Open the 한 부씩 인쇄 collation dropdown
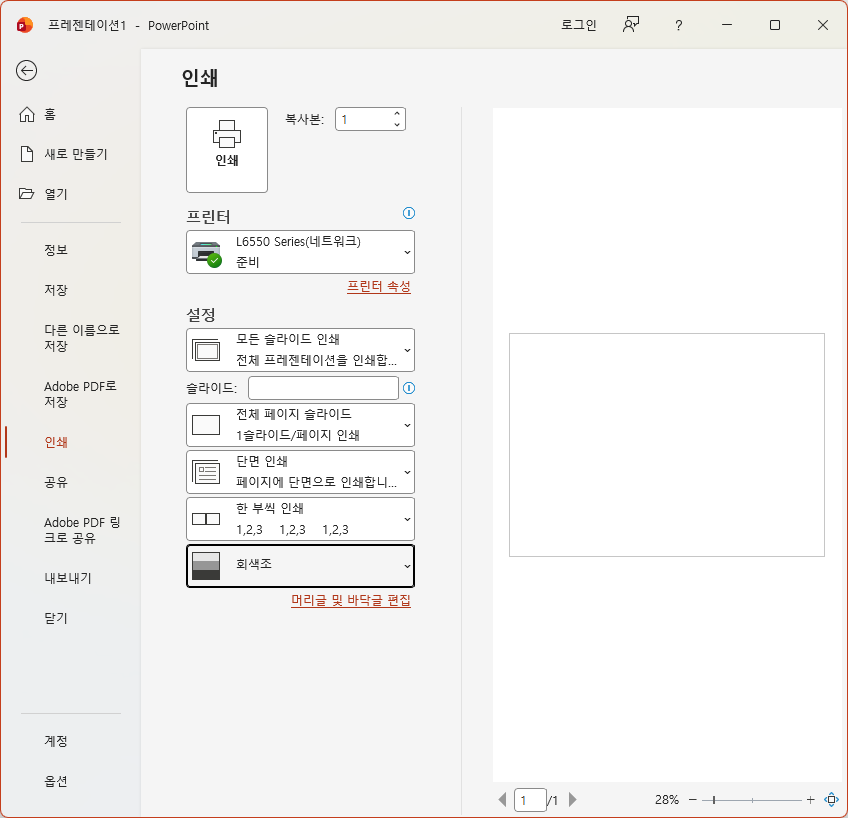This screenshot has height=818, width=848. [300, 519]
